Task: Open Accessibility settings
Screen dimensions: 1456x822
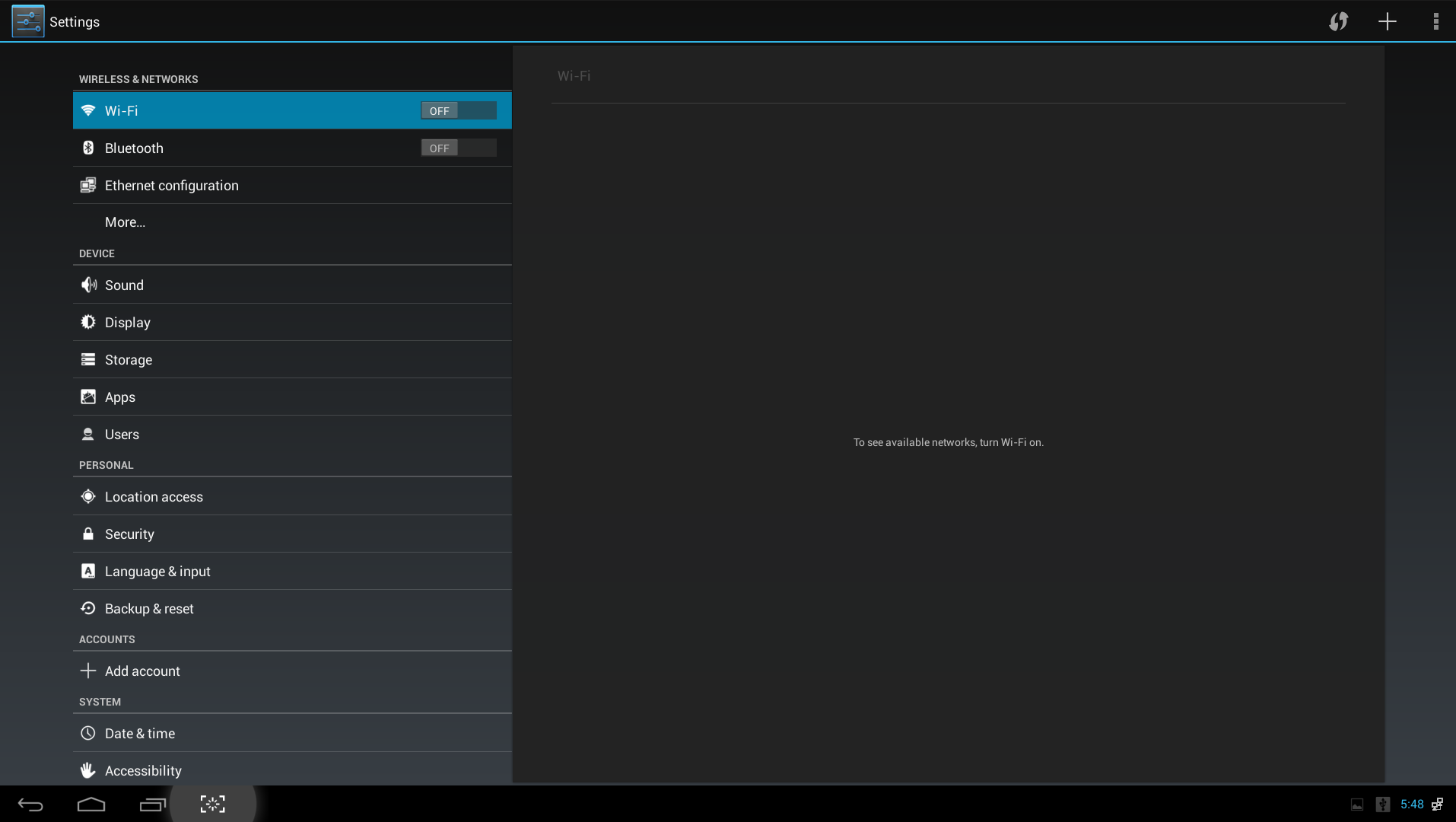Action: coord(292,769)
